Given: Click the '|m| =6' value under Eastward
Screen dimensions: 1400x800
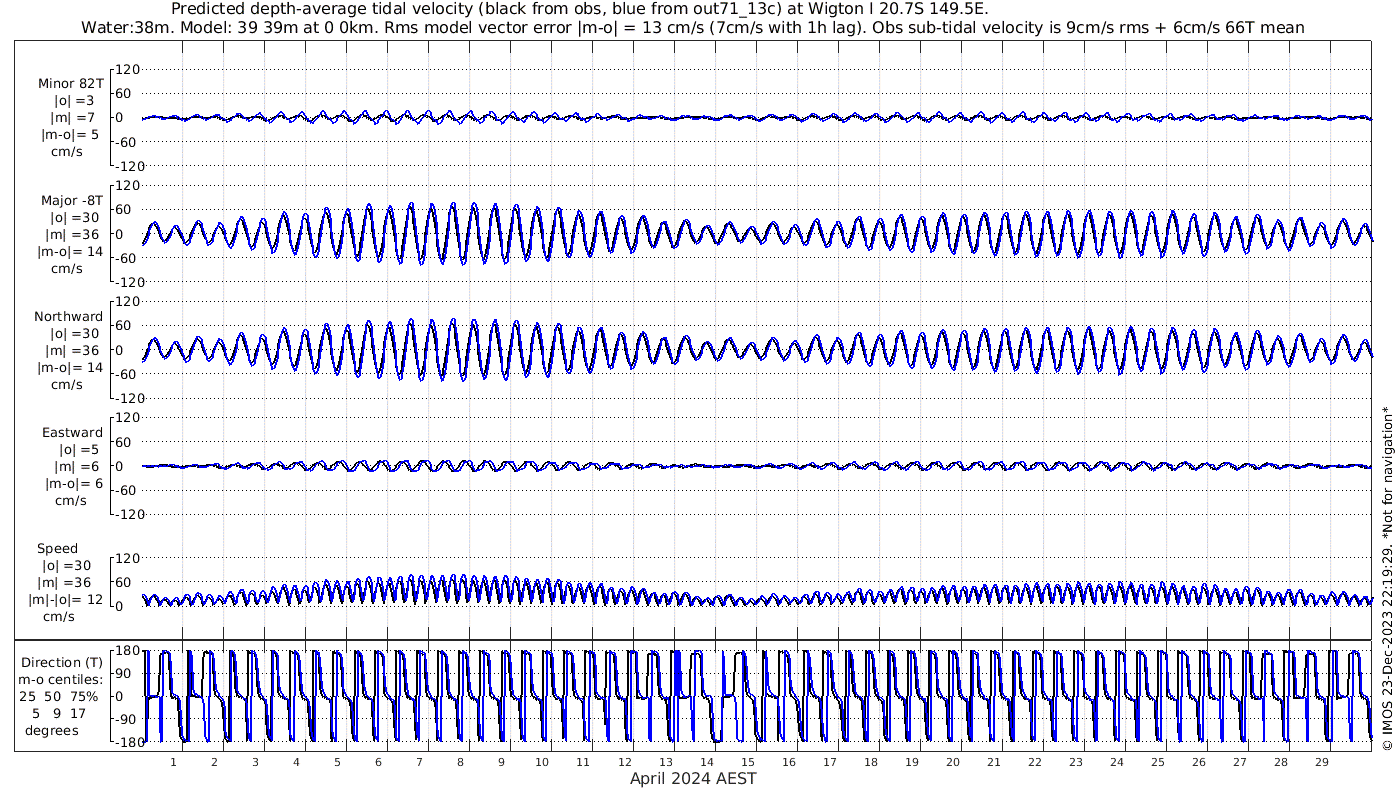Looking at the screenshot, I should pyautogui.click(x=77, y=467).
